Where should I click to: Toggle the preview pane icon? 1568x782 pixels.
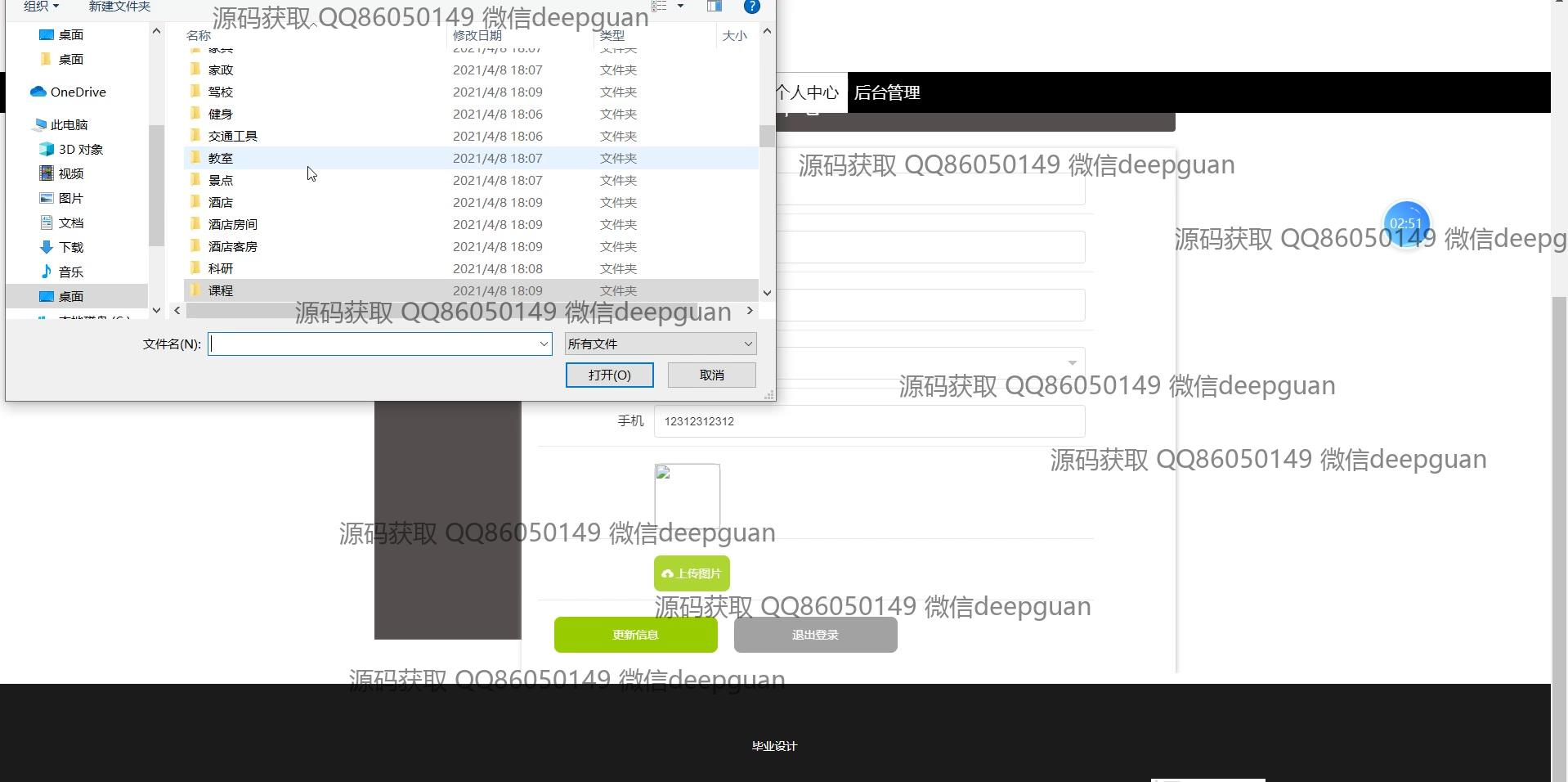[x=714, y=7]
